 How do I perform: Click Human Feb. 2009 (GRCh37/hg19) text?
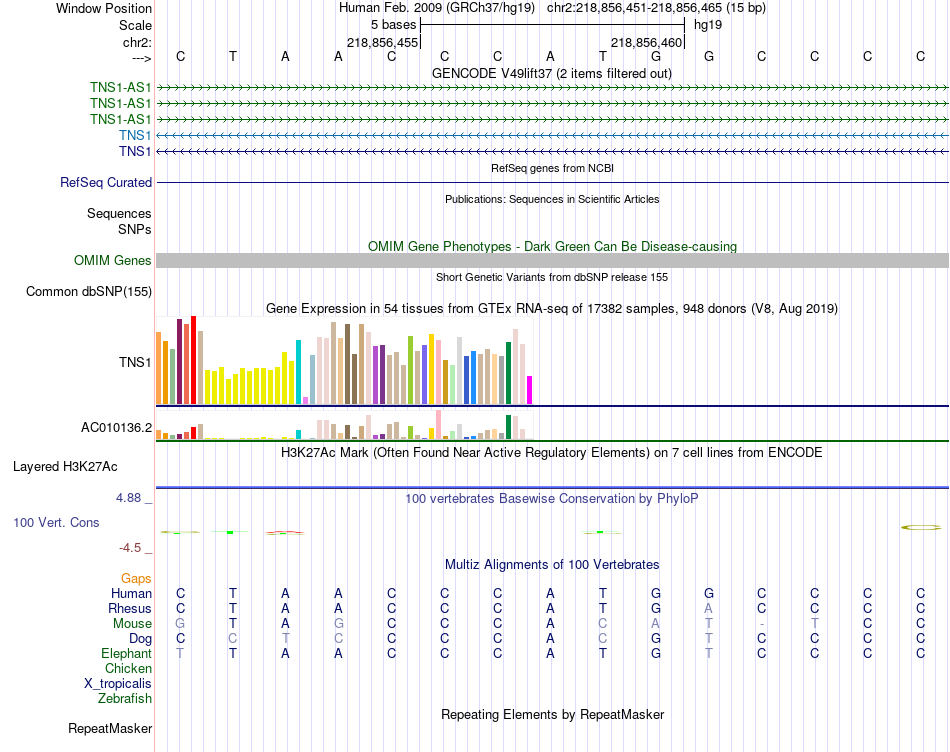click(437, 8)
